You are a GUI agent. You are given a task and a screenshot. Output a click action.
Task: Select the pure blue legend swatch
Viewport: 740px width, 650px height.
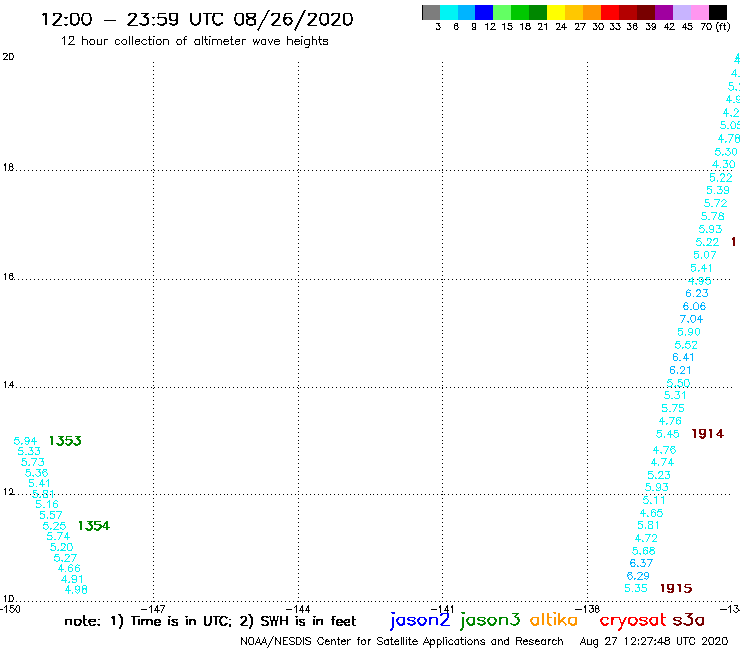point(484,12)
